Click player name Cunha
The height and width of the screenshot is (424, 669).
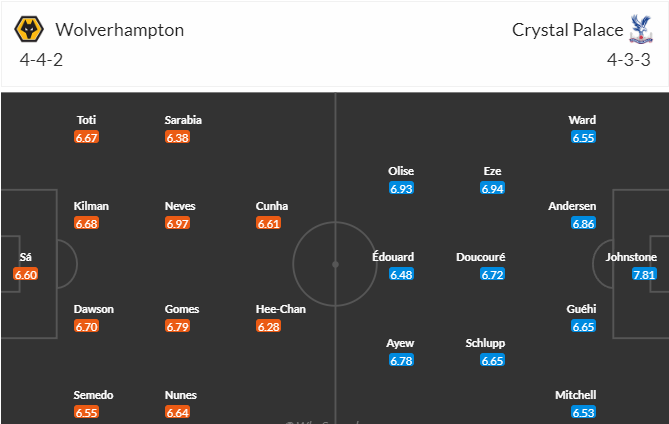pos(272,206)
